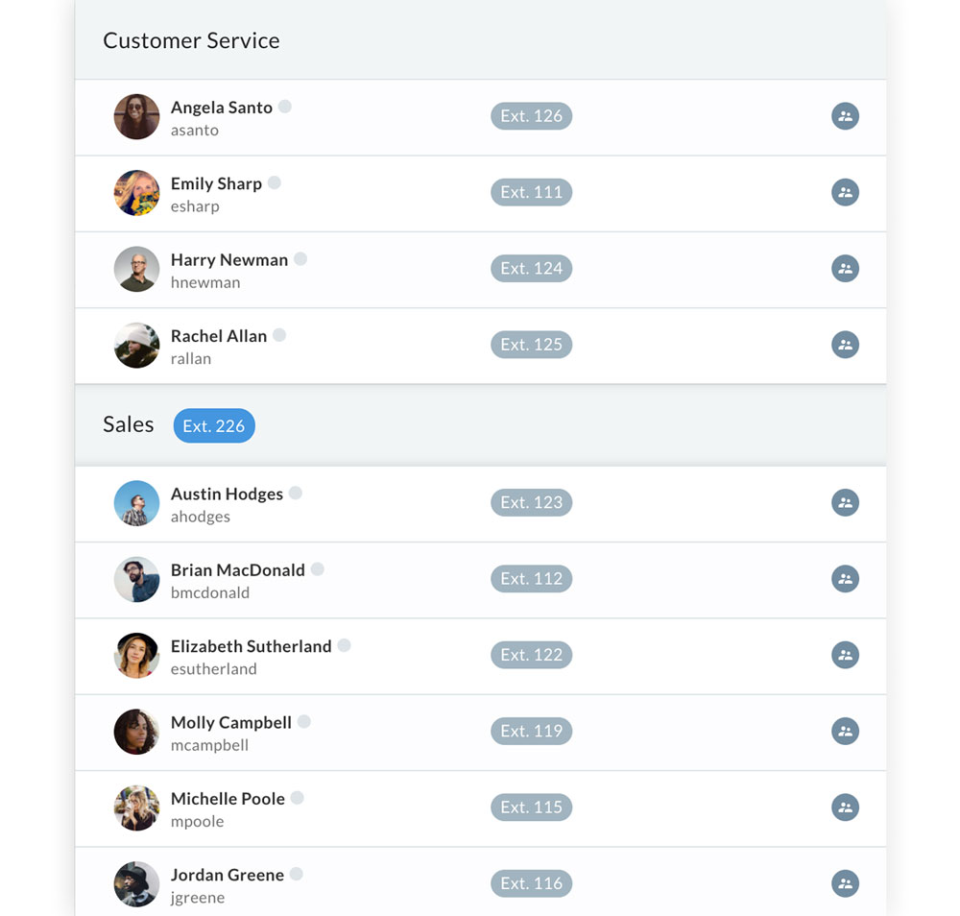The height and width of the screenshot is (916, 960).
Task: Click the contact icon in Michelle Poole's row
Action: click(x=845, y=807)
